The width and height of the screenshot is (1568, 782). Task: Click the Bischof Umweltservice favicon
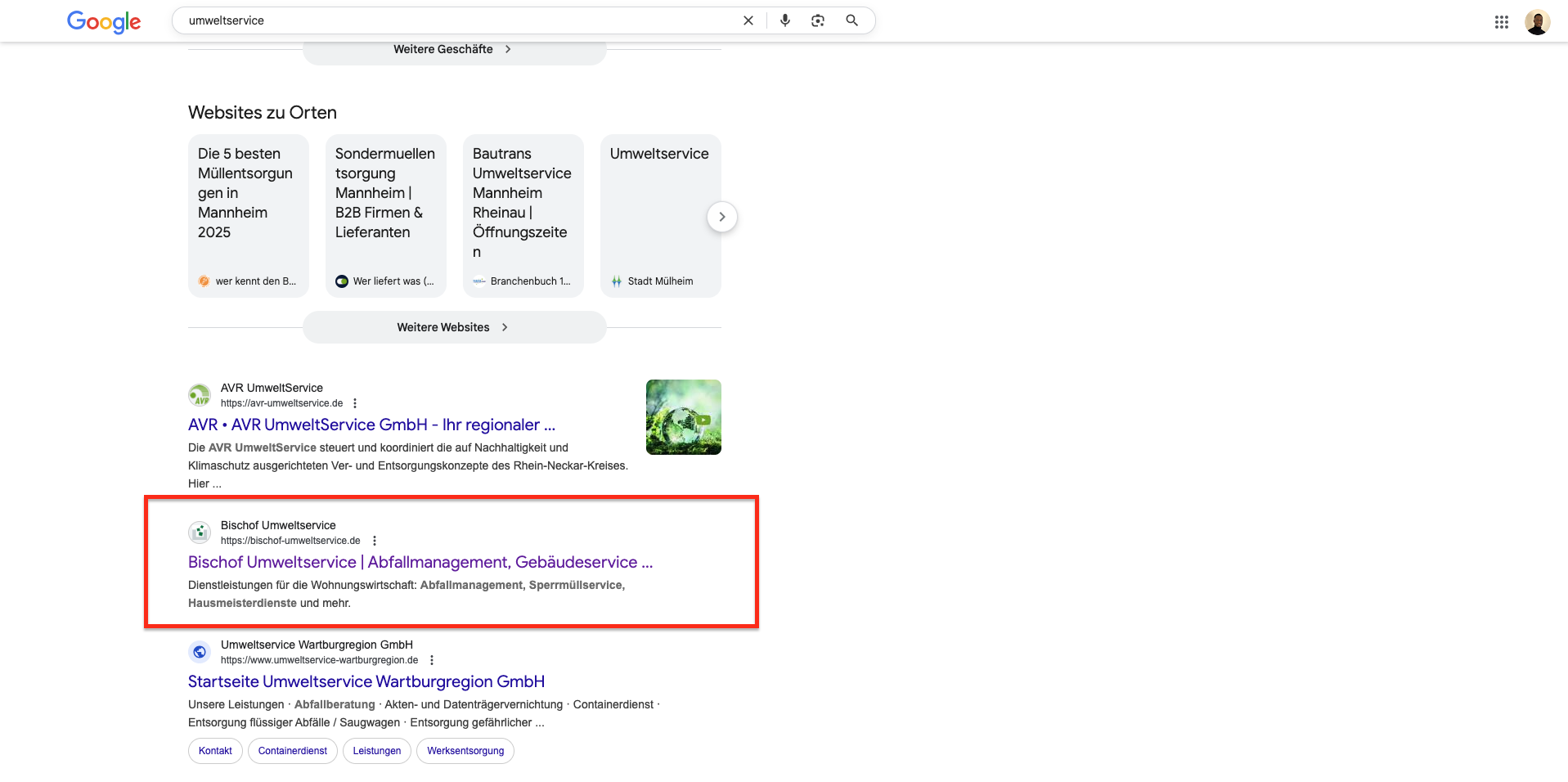[200, 533]
